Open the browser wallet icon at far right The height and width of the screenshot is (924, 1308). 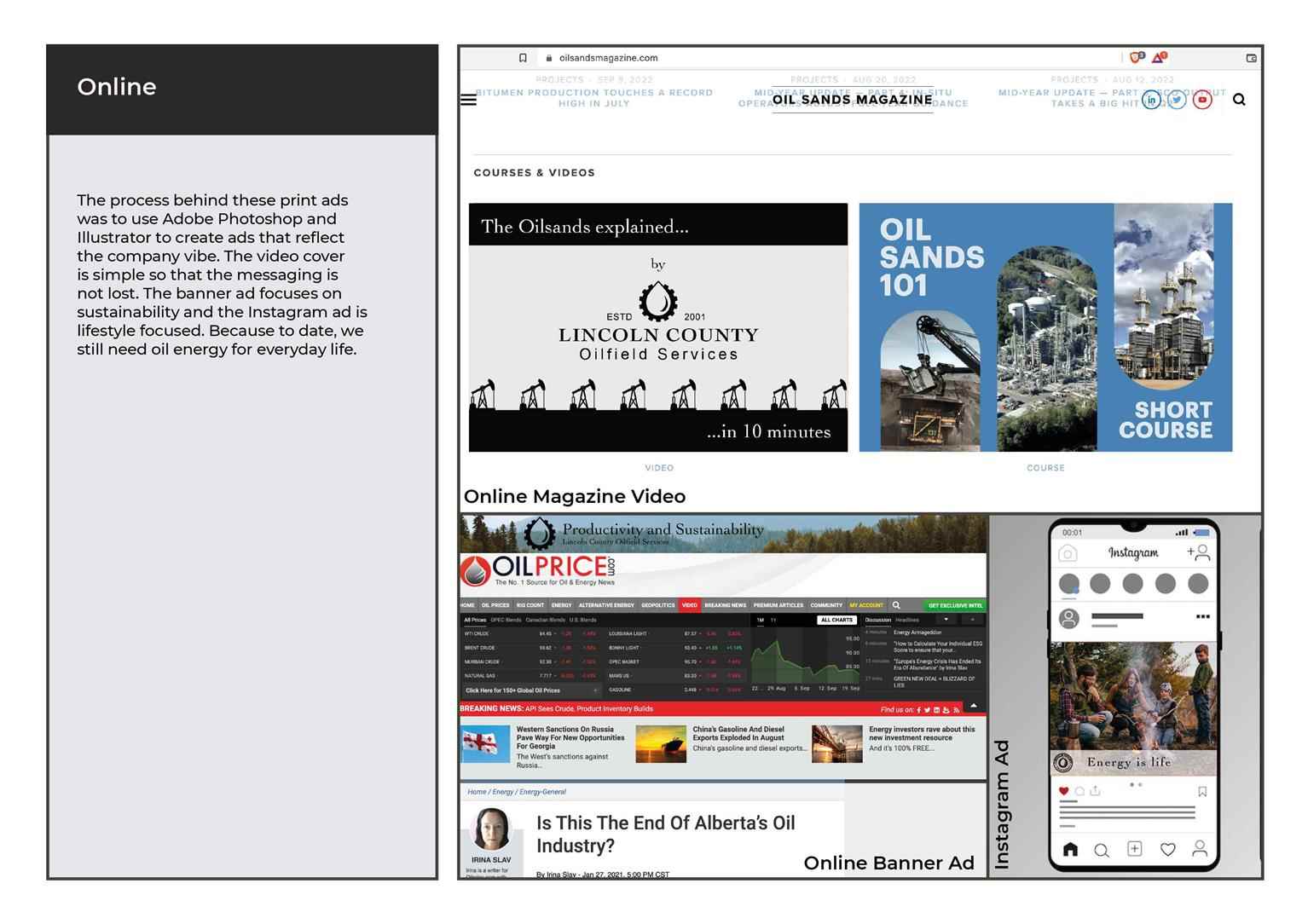[x=1251, y=58]
